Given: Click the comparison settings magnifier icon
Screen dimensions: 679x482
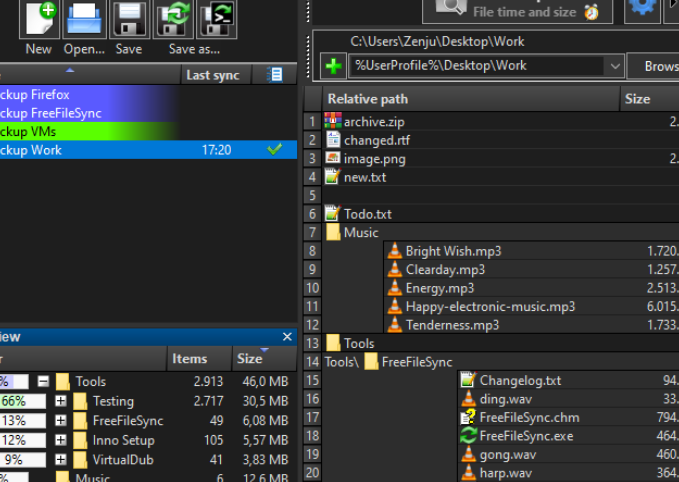Looking at the screenshot, I should 450,8.
